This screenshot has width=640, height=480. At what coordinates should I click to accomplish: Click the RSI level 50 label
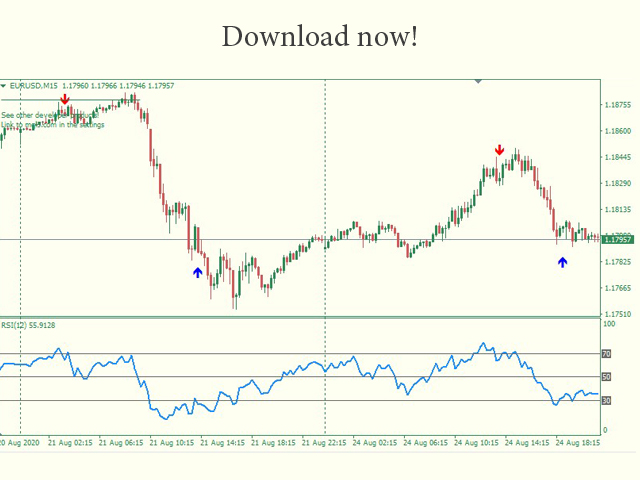pos(607,377)
